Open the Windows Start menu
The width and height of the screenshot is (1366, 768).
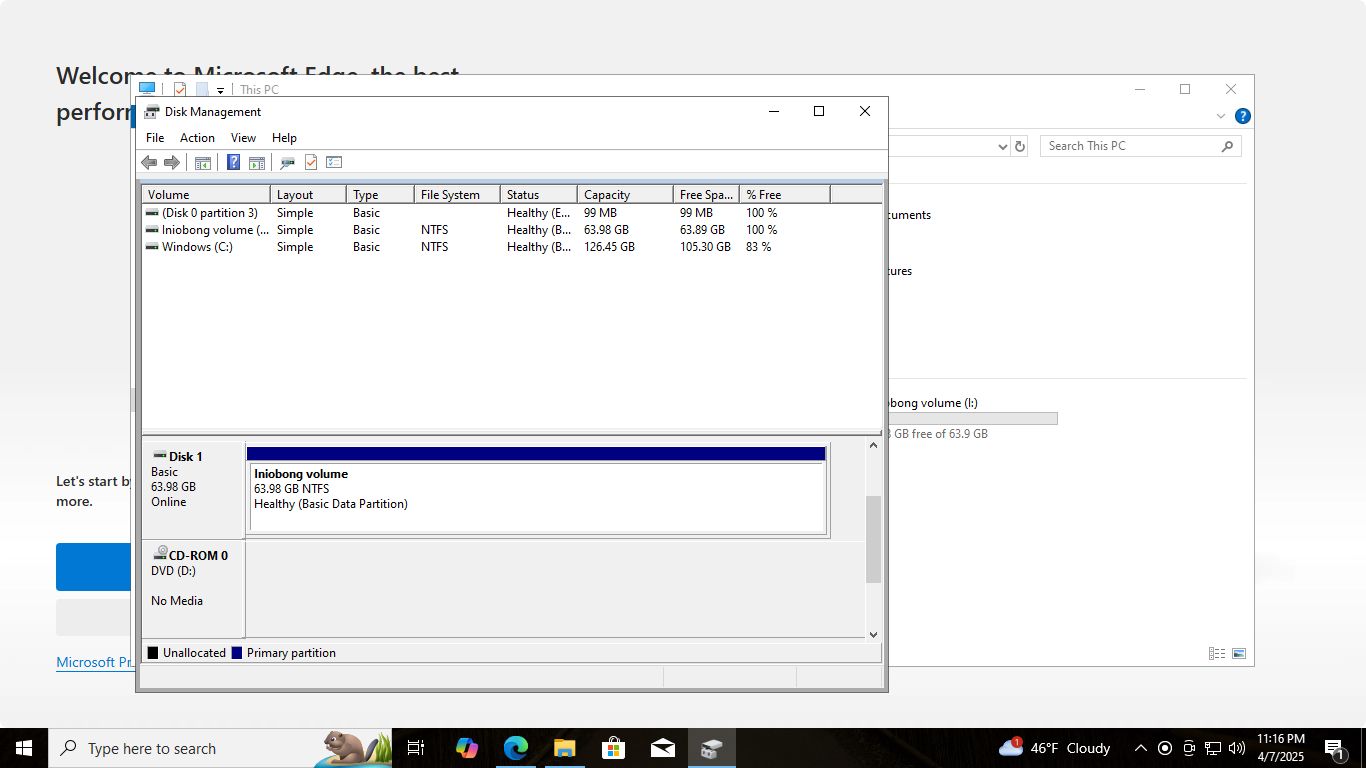pos(24,748)
